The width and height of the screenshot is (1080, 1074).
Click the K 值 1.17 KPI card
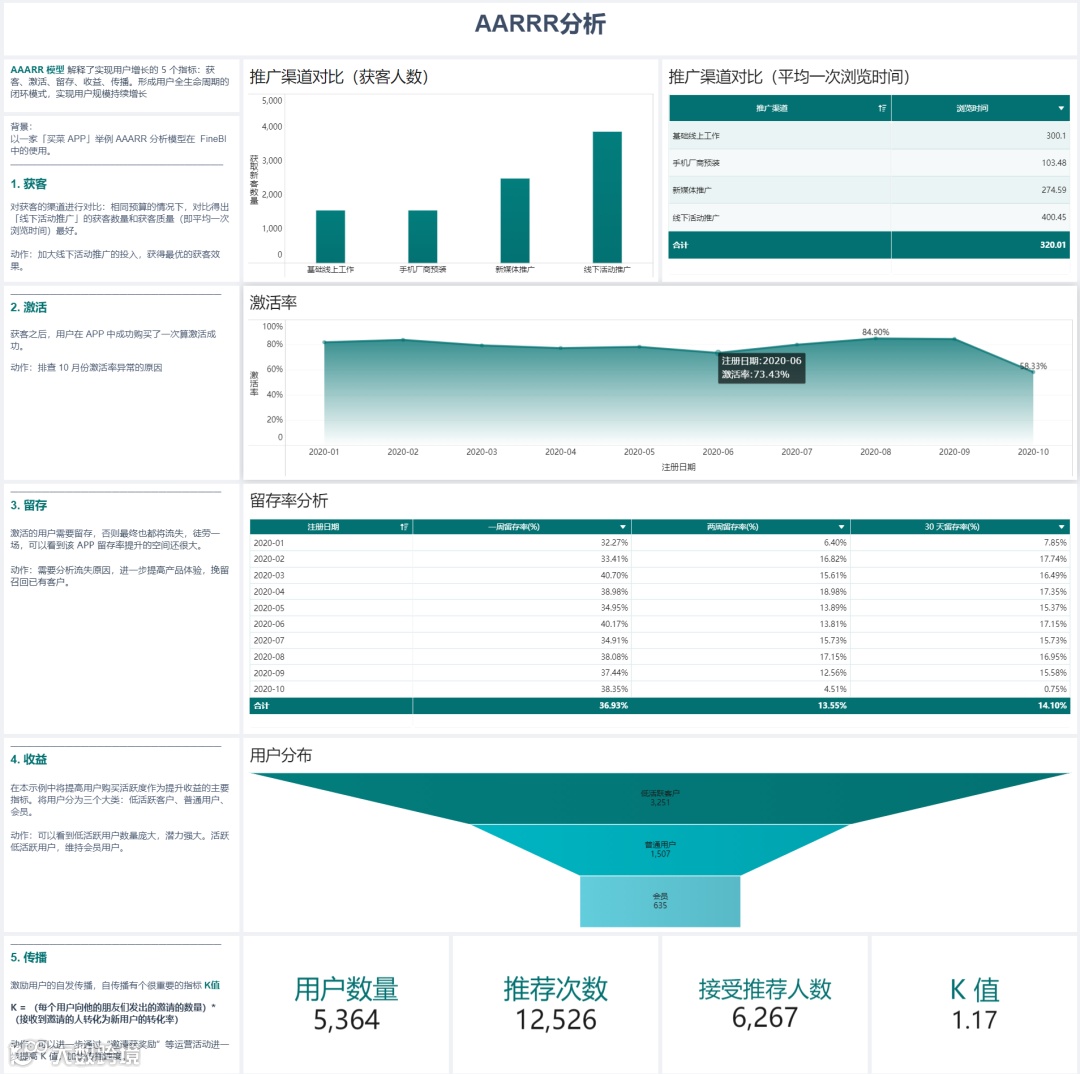coord(974,1004)
